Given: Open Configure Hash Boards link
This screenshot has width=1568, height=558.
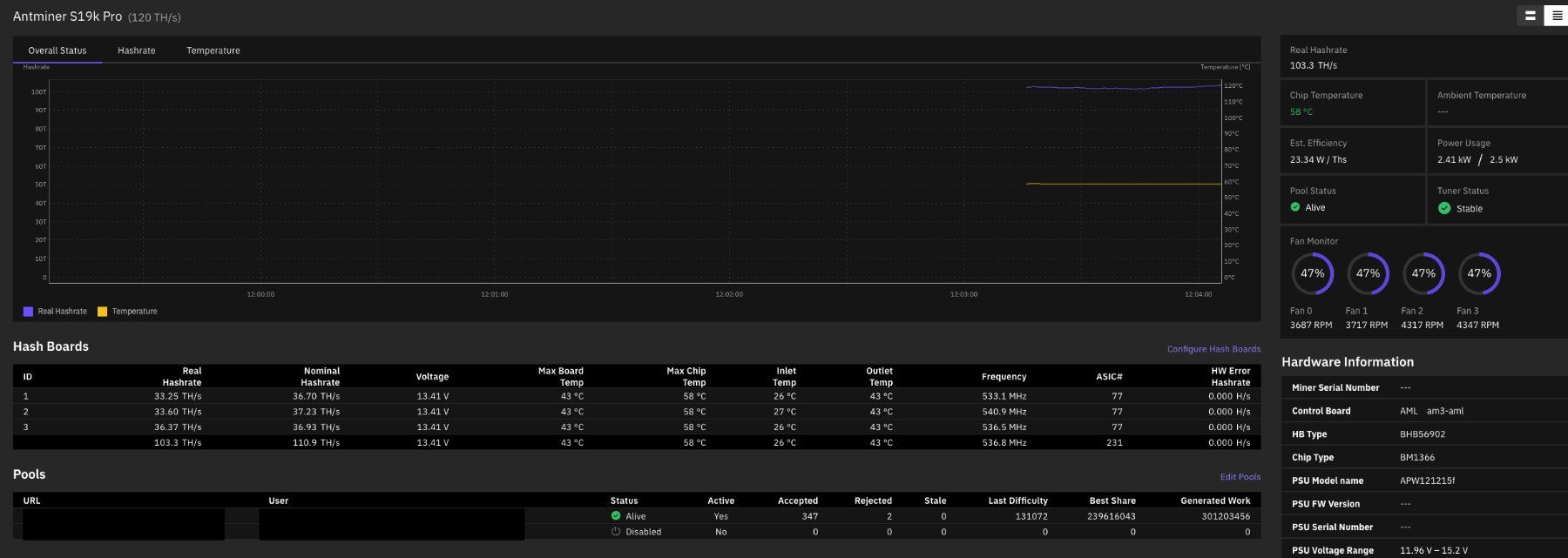Looking at the screenshot, I should 1213,349.
